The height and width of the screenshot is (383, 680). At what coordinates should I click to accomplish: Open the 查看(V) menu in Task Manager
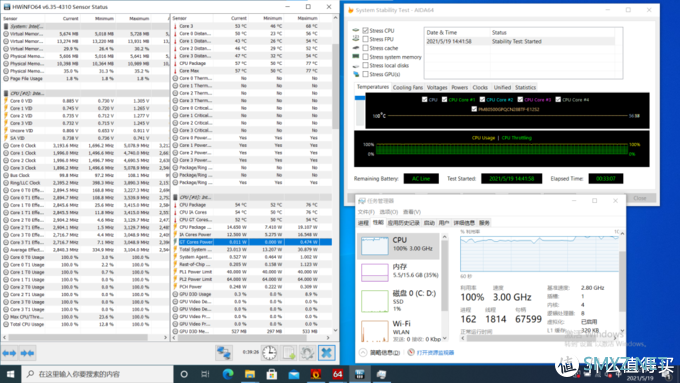click(x=412, y=212)
